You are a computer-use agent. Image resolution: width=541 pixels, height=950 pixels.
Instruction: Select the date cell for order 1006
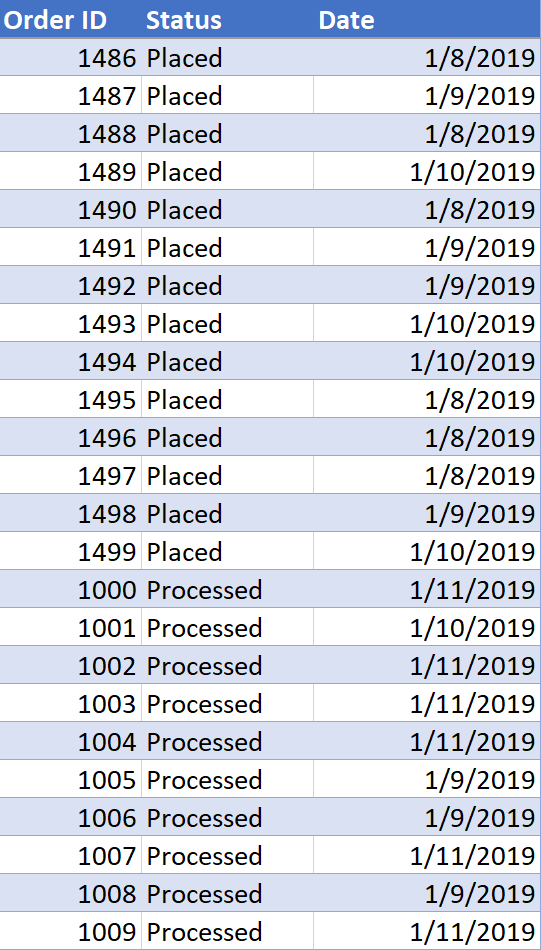[427, 818]
